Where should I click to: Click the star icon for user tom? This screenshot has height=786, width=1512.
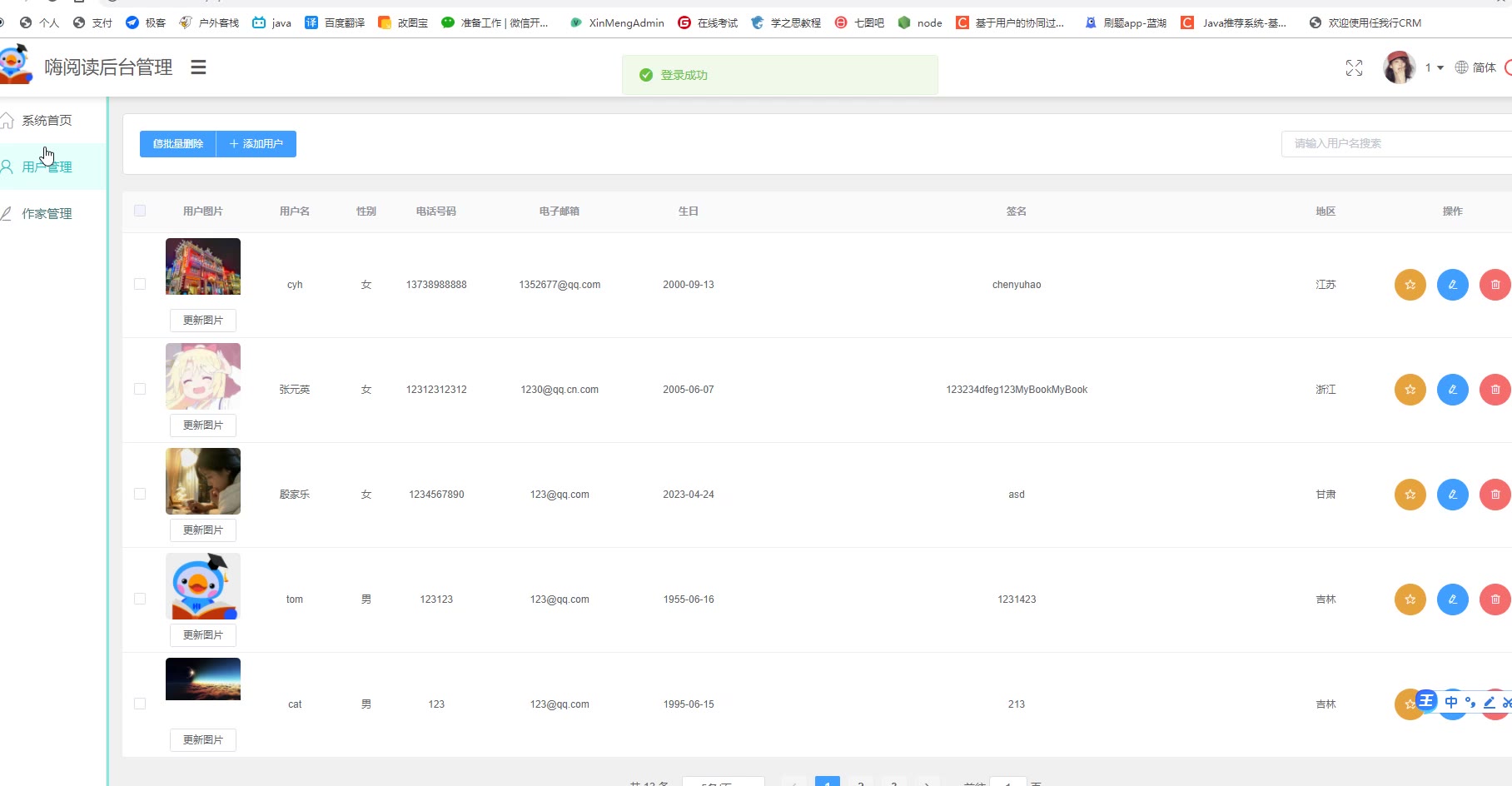1410,599
